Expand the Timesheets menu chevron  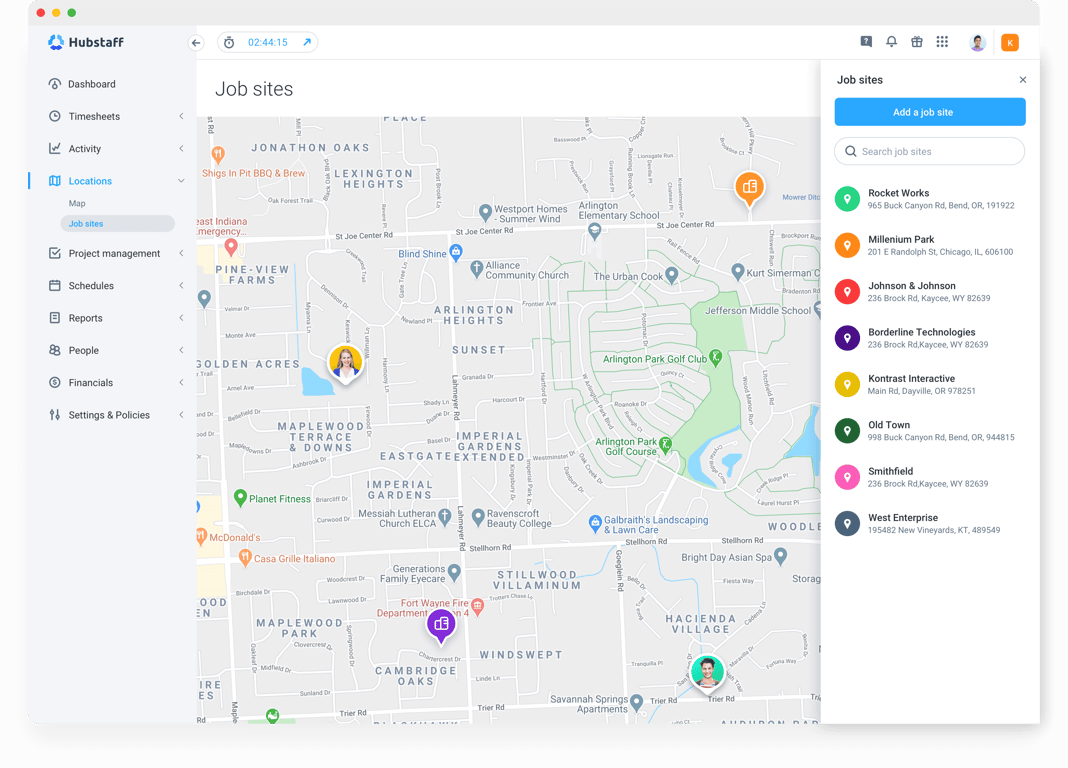pos(181,116)
